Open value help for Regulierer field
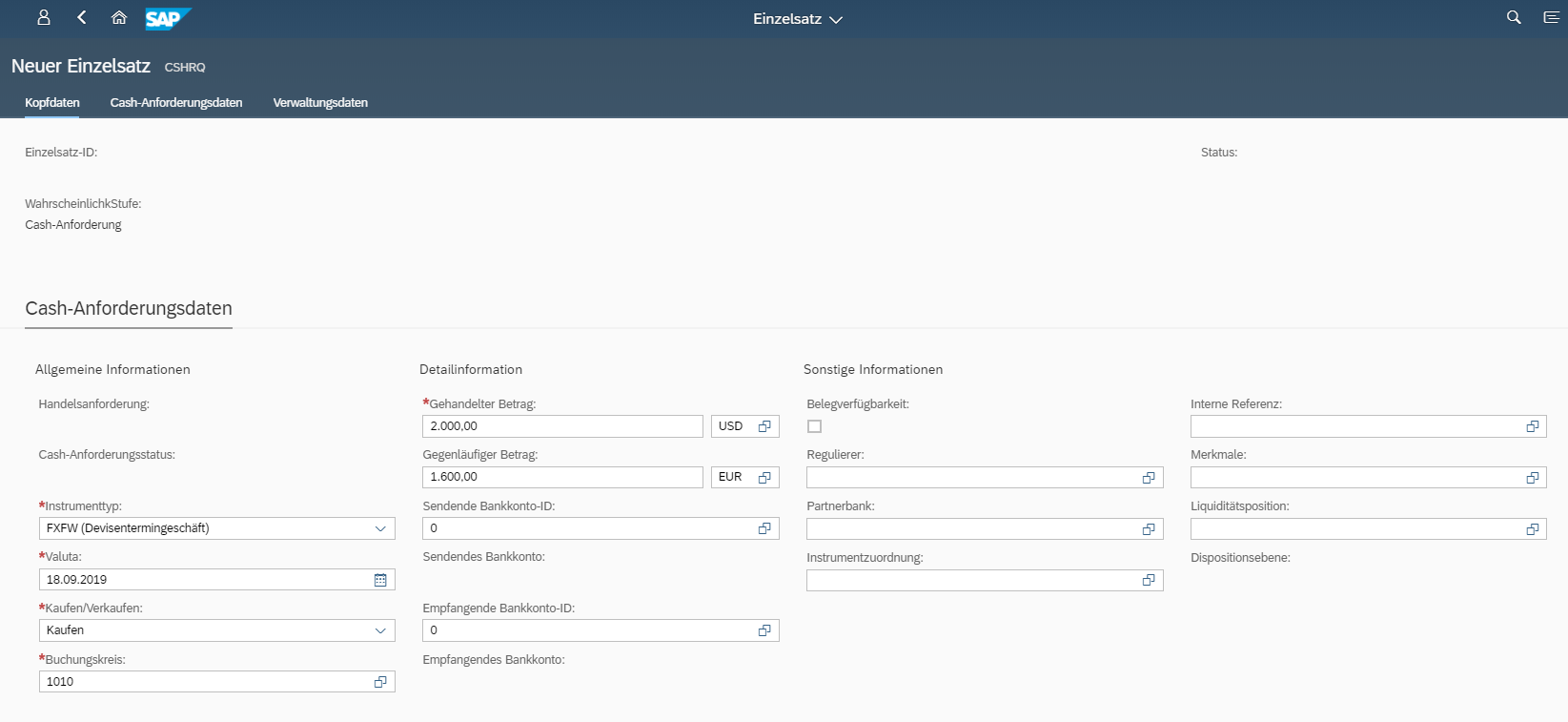The height and width of the screenshot is (722, 1568). click(x=1149, y=478)
